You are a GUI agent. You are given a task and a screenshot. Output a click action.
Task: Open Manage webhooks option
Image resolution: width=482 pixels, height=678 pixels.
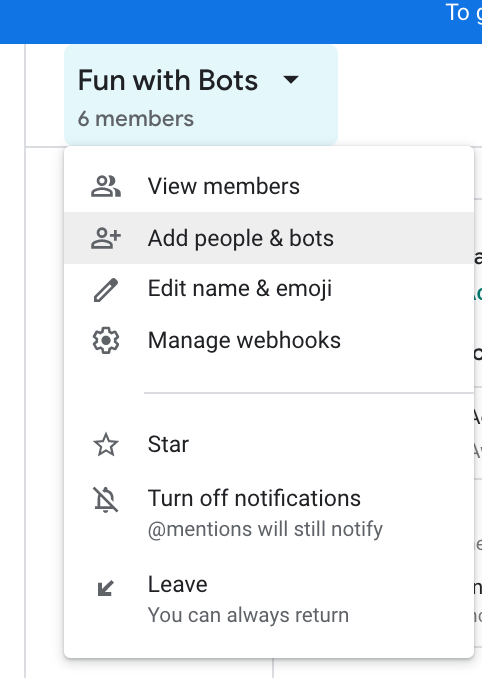click(x=269, y=340)
